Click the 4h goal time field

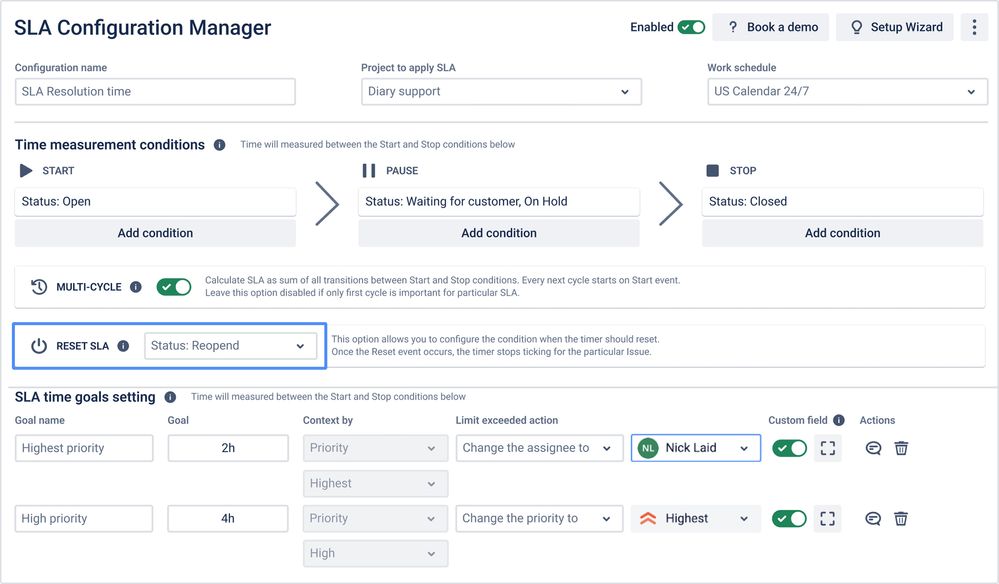(228, 518)
